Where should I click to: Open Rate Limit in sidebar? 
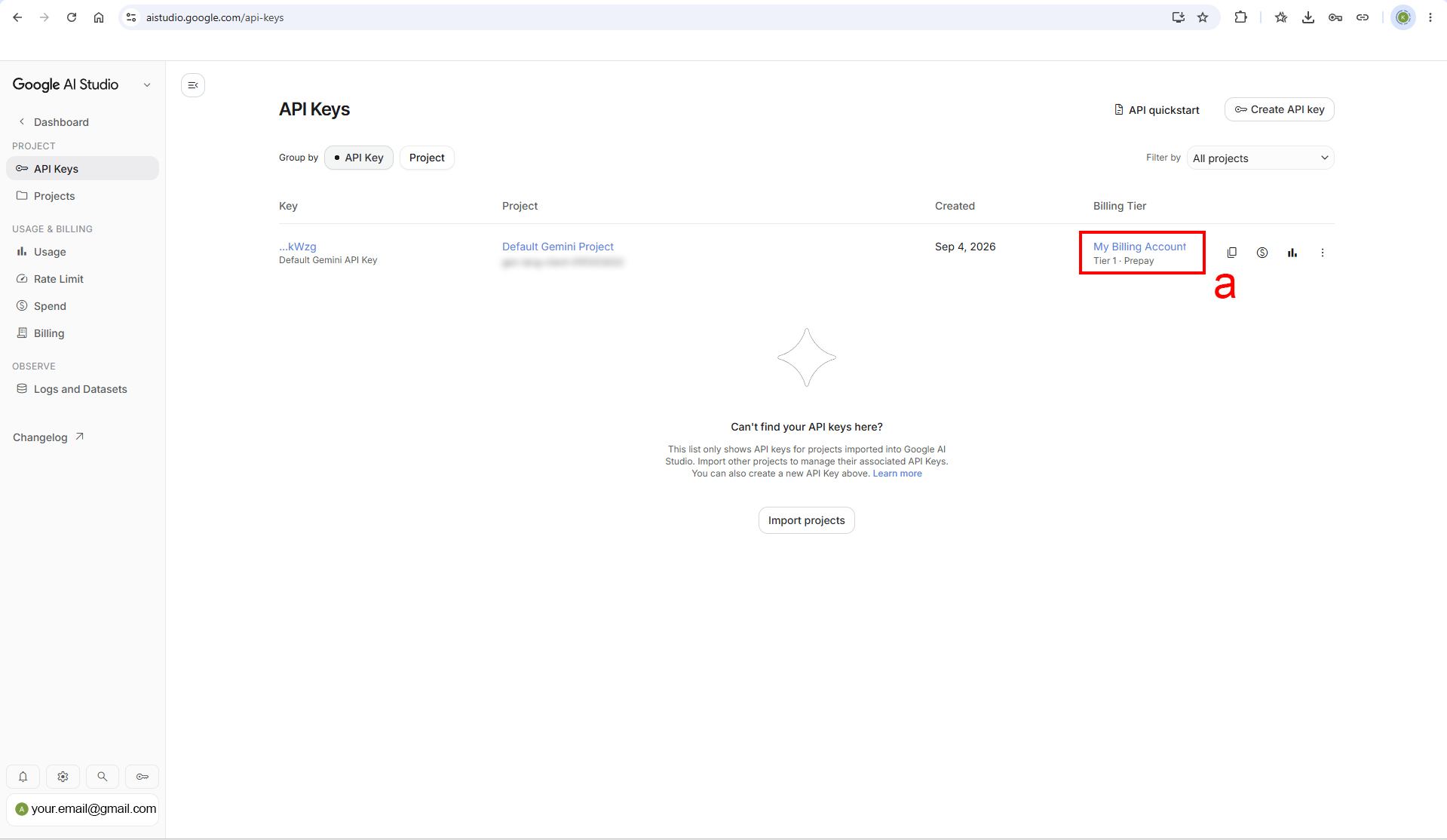82,279
